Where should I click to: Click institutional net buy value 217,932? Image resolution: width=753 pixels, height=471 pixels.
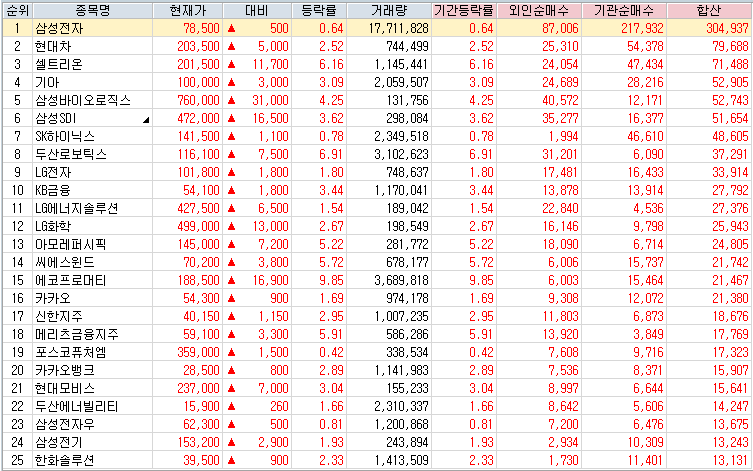pos(642,28)
